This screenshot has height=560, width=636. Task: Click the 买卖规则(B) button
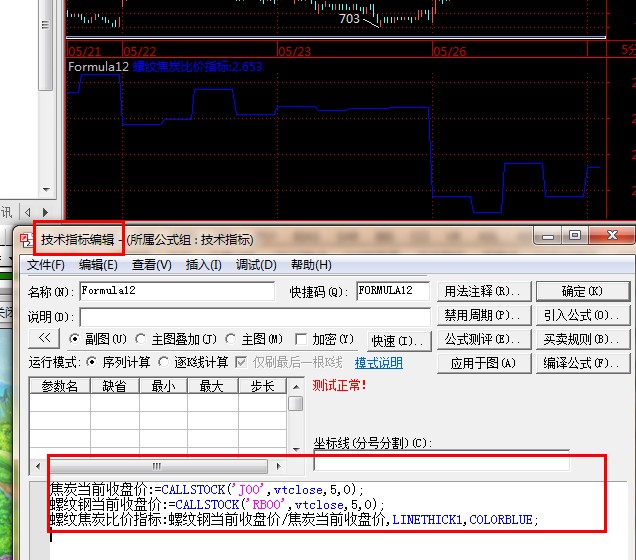click(x=582, y=339)
